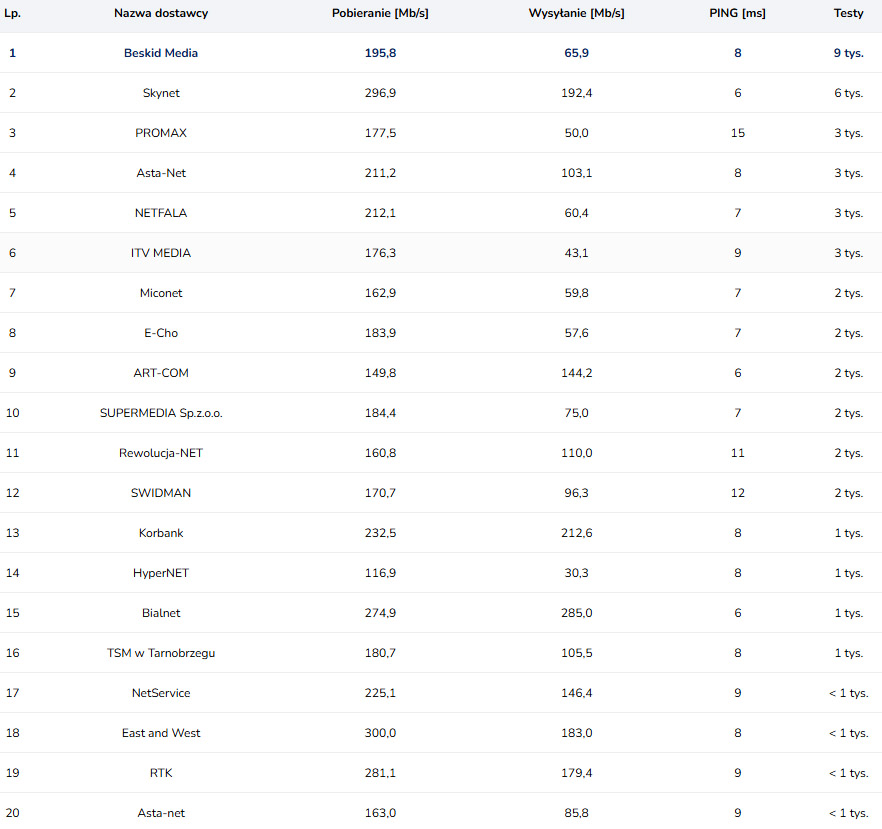The width and height of the screenshot is (882, 829).
Task: Select the East and West provider name
Action: (161, 732)
